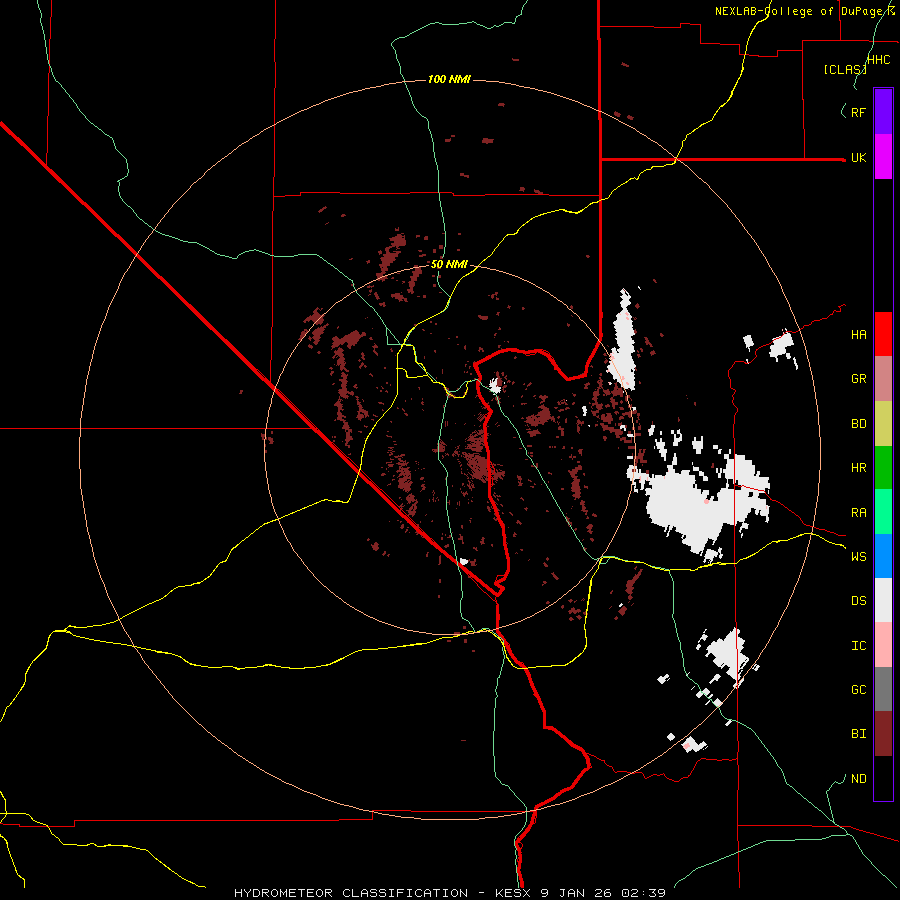Click the GC legend label
This screenshot has width=900, height=900.
tap(858, 690)
